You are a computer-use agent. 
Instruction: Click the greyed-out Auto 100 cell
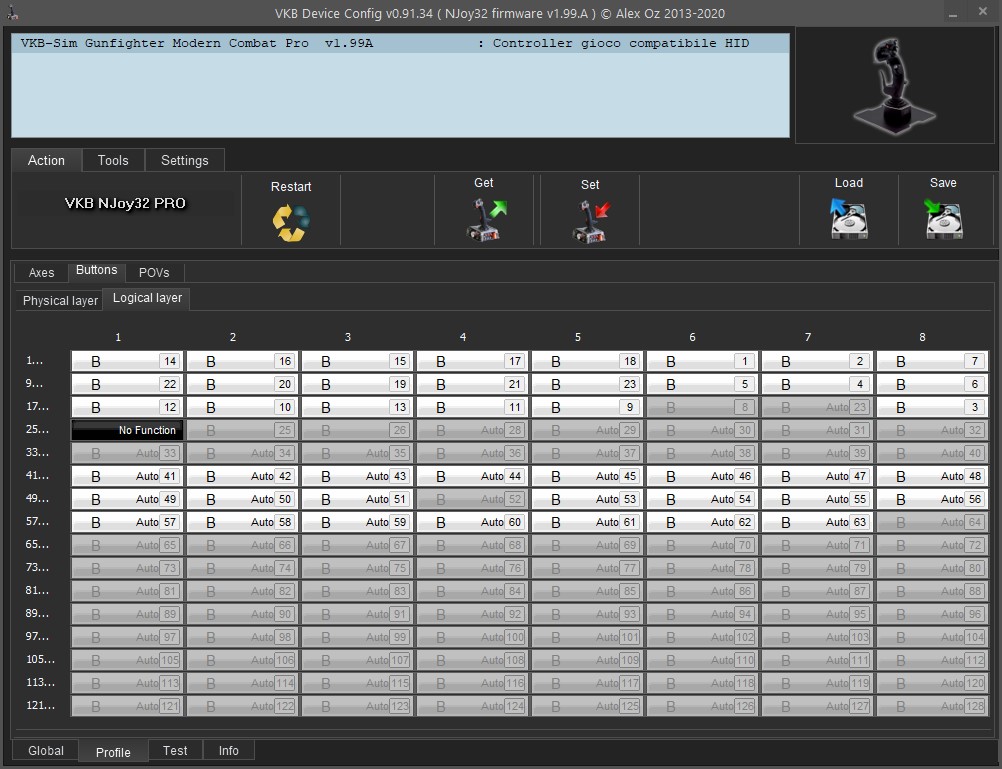tap(472, 637)
